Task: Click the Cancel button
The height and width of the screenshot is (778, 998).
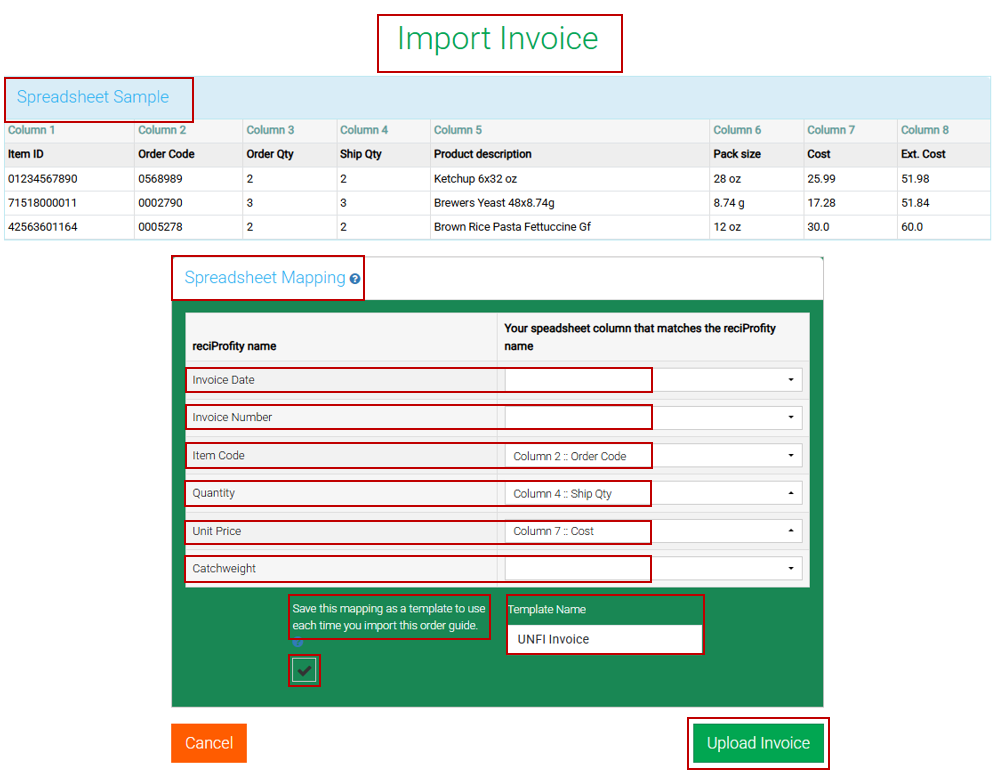Action: (208, 743)
